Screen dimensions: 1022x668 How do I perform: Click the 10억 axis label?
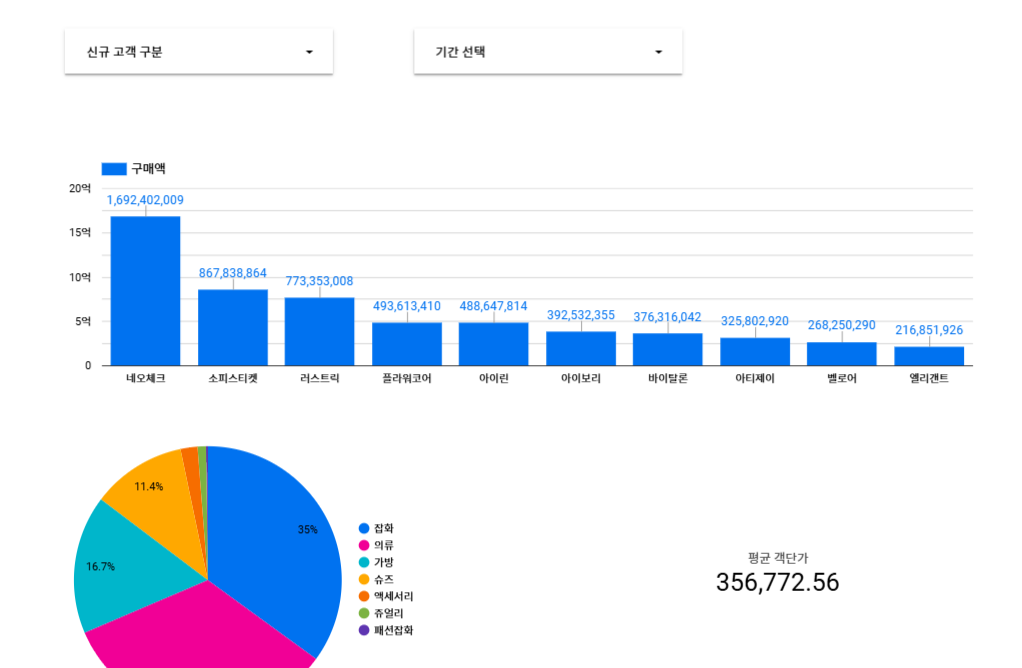[x=80, y=277]
